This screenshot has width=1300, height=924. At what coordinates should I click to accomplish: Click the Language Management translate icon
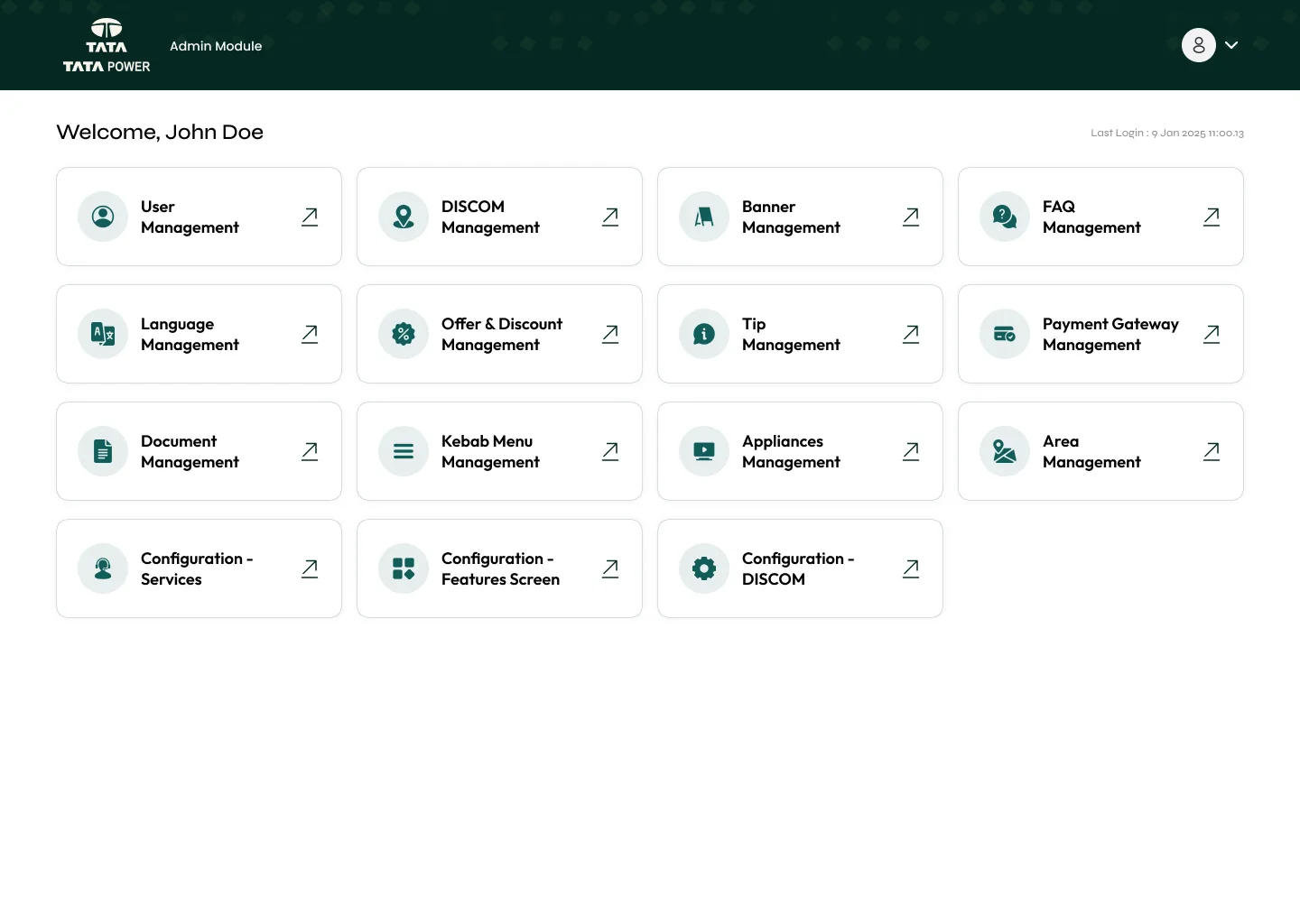point(103,334)
